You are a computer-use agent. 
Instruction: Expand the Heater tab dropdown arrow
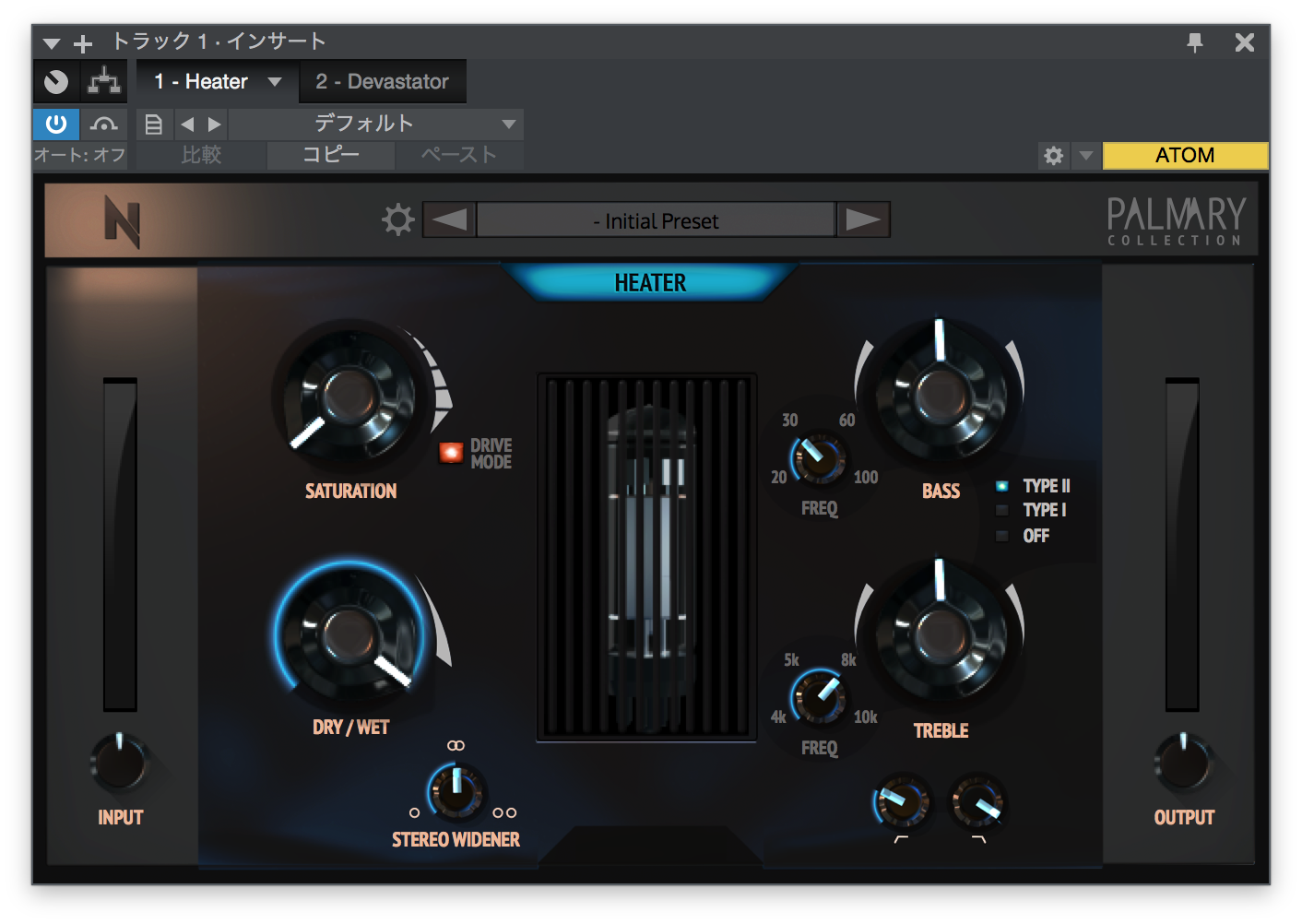275,82
